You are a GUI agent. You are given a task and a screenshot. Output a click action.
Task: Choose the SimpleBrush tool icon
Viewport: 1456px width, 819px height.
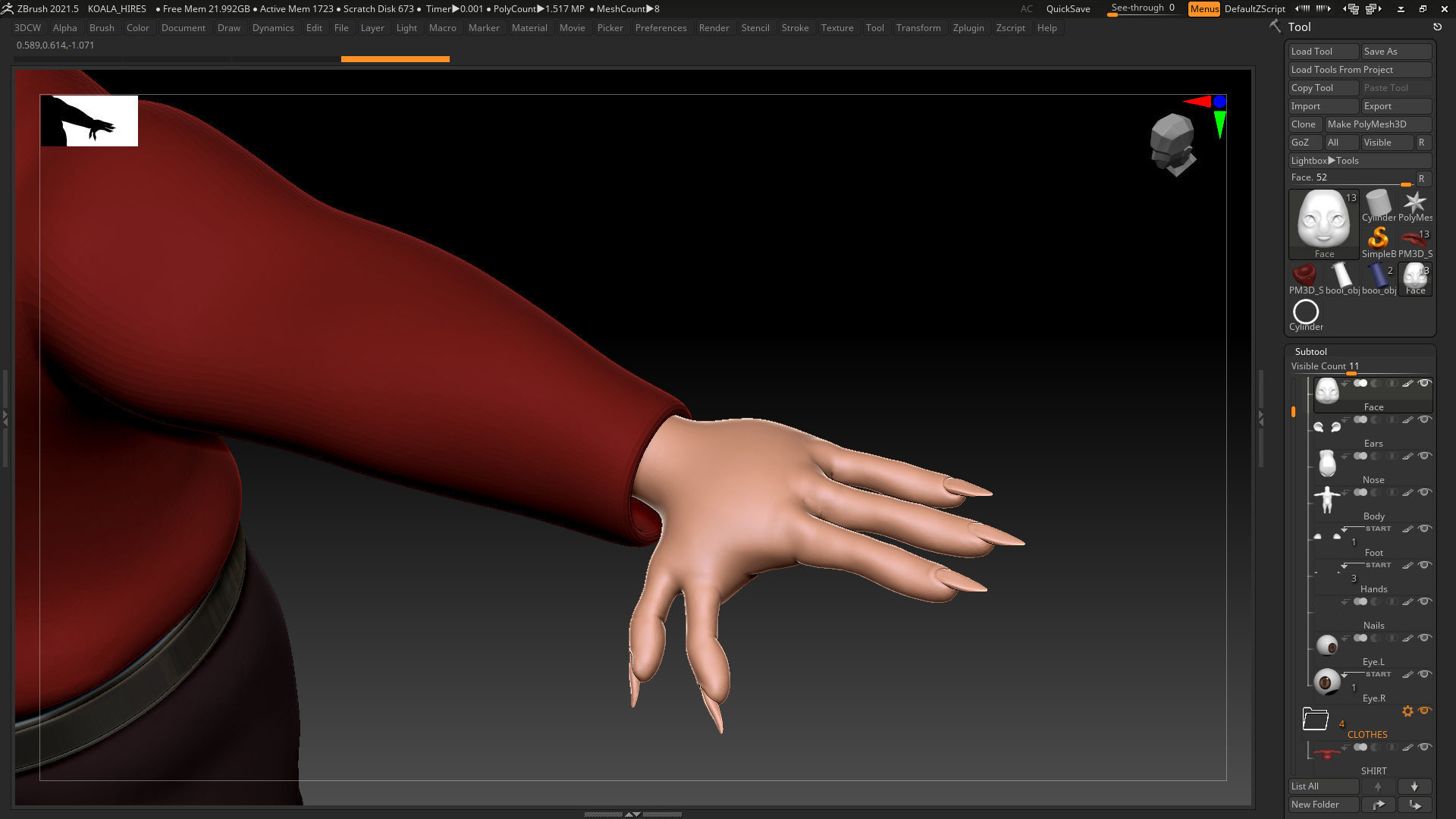(1378, 239)
